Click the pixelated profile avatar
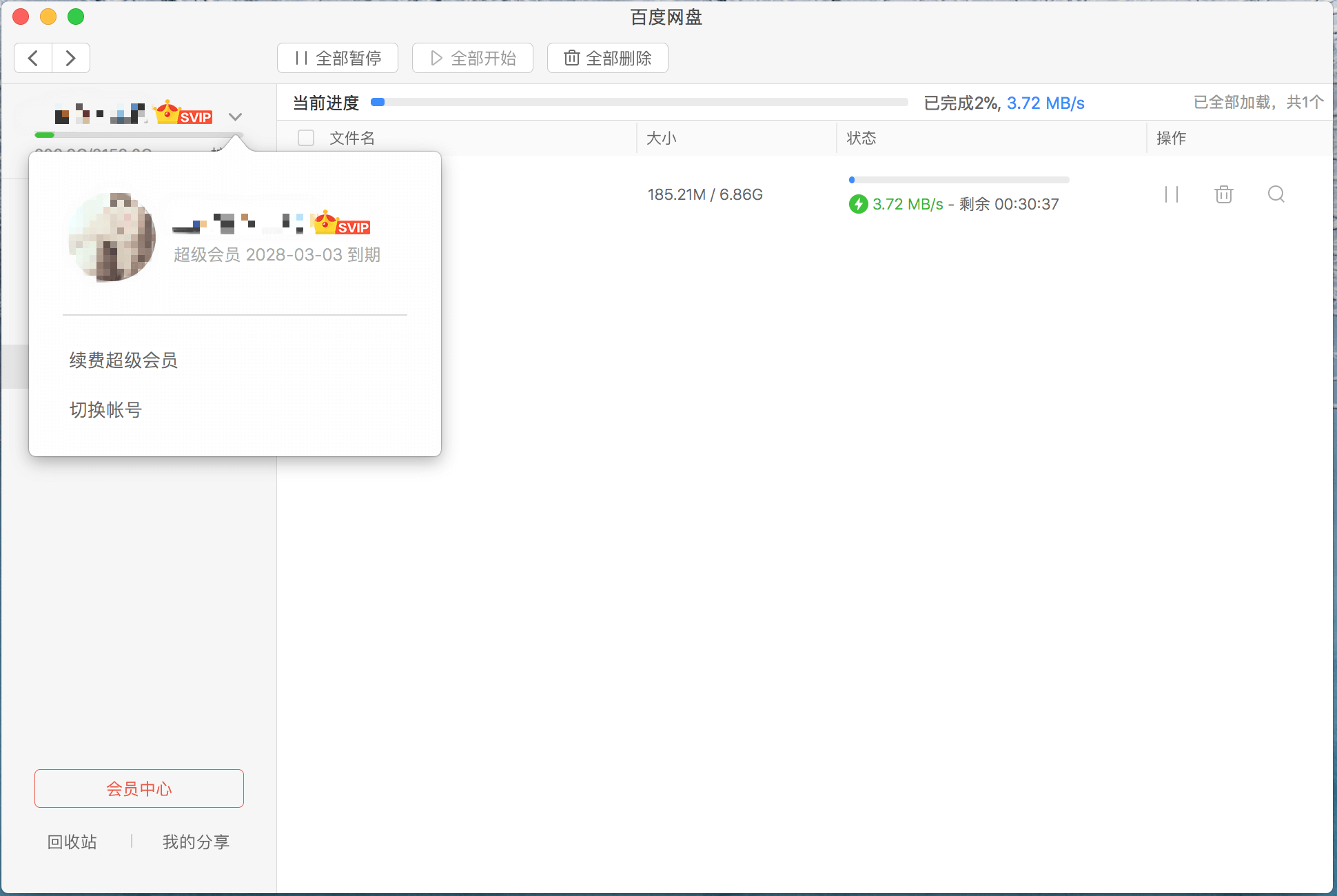1337x896 pixels. tap(112, 237)
